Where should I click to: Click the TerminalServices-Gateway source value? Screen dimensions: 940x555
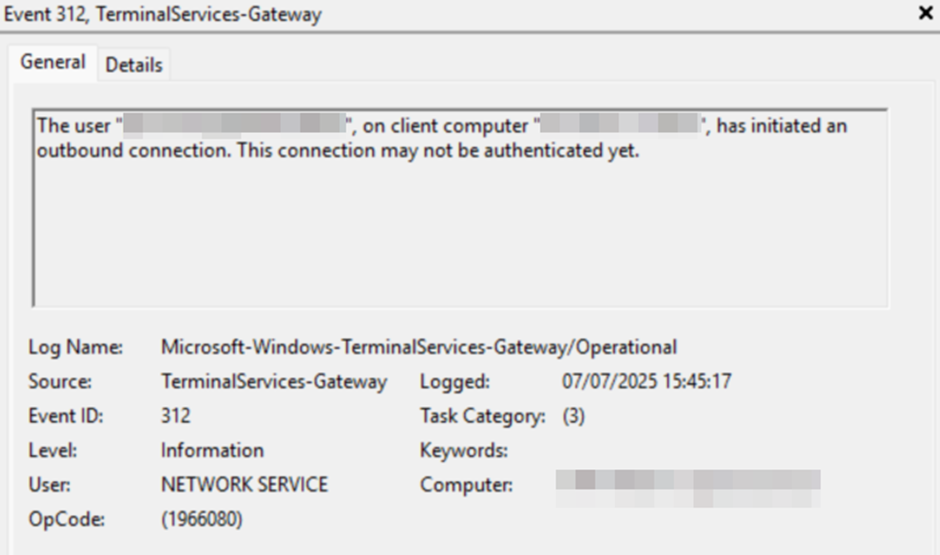pos(274,381)
